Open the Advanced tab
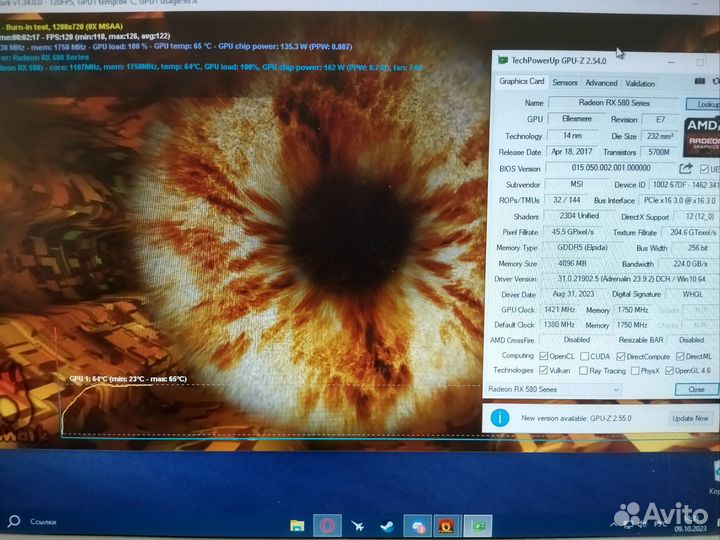 [x=601, y=83]
